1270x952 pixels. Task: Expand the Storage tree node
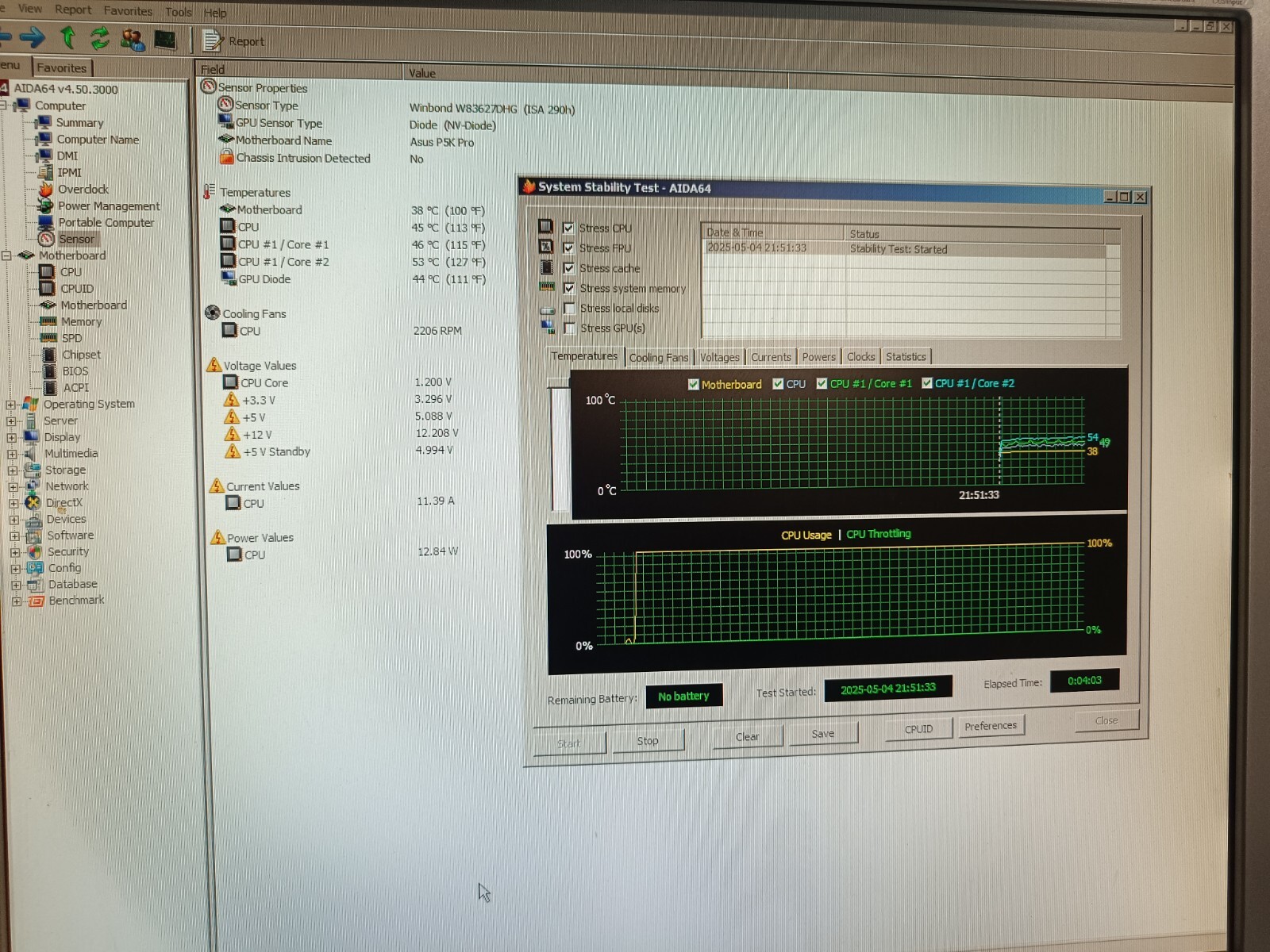coord(13,470)
